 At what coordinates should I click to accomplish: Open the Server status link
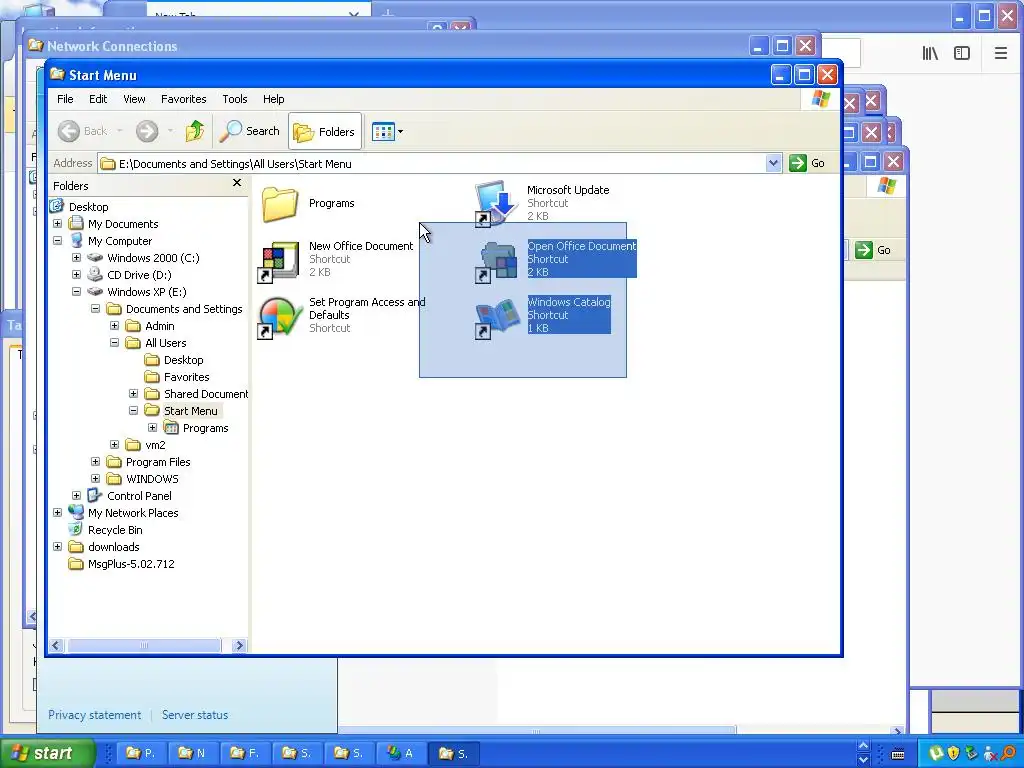click(x=195, y=715)
